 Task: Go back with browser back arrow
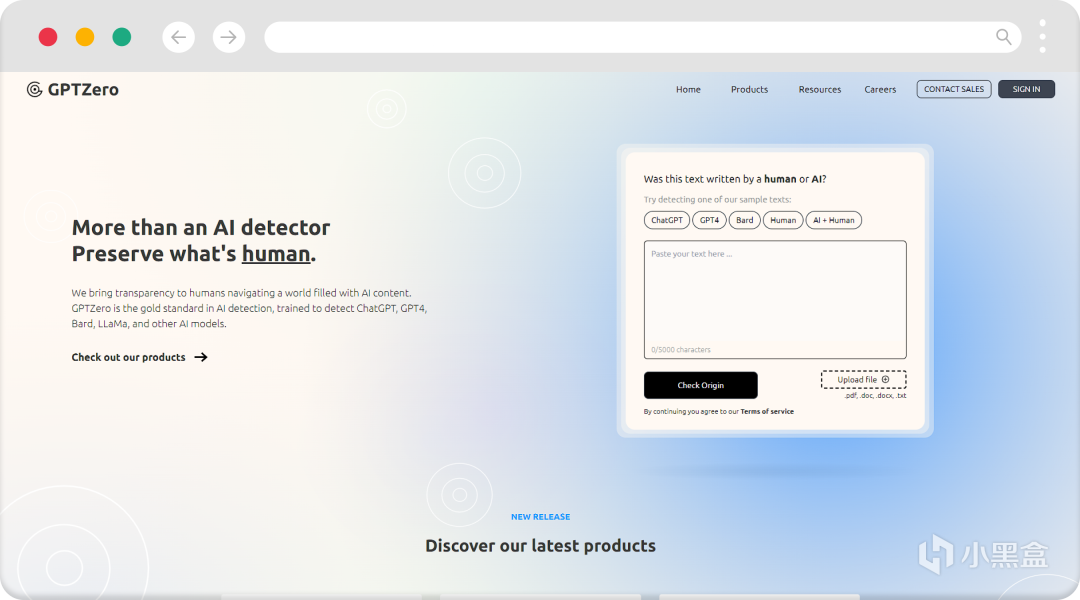[x=178, y=37]
